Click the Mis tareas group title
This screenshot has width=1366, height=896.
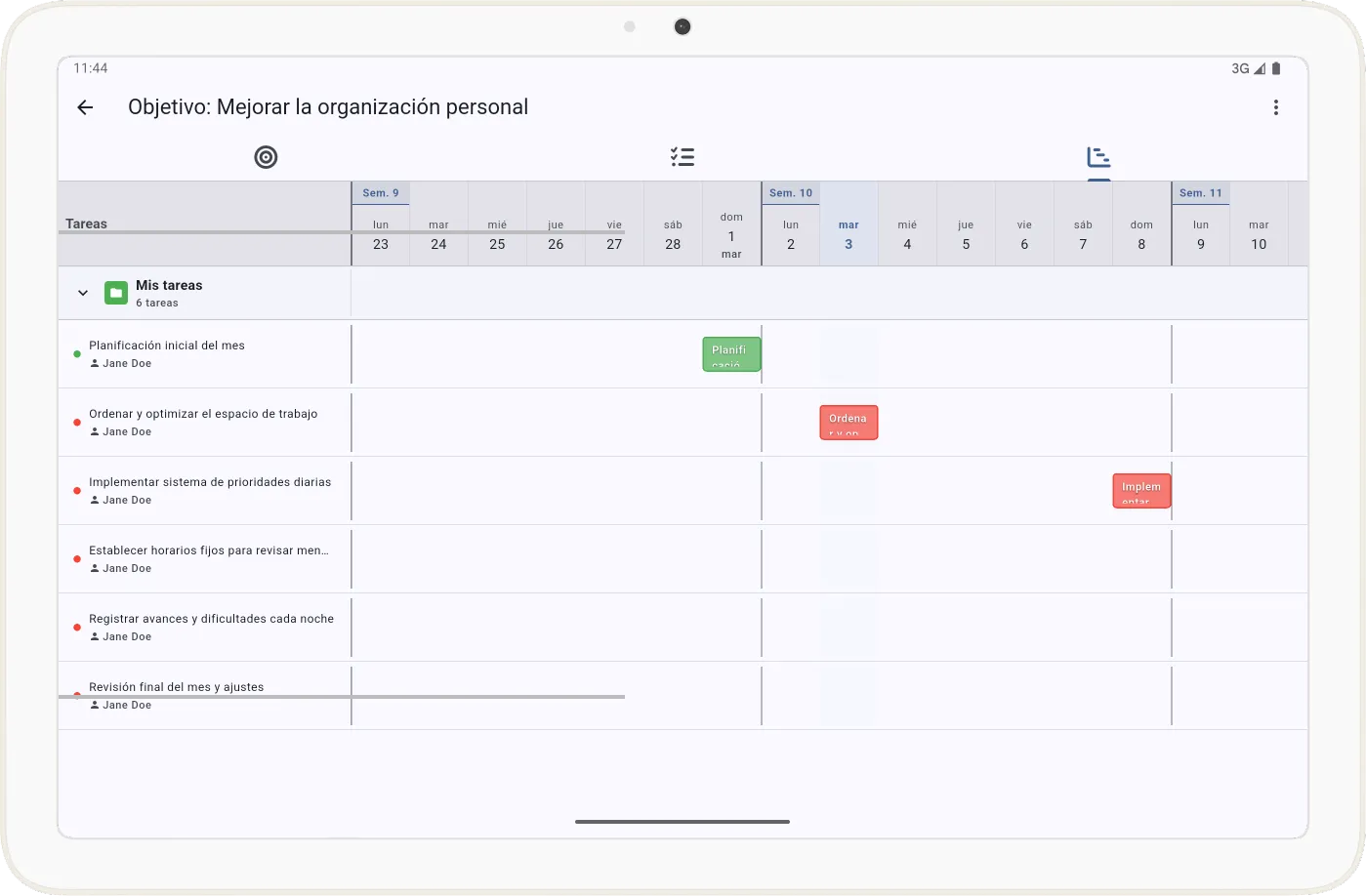(x=169, y=285)
